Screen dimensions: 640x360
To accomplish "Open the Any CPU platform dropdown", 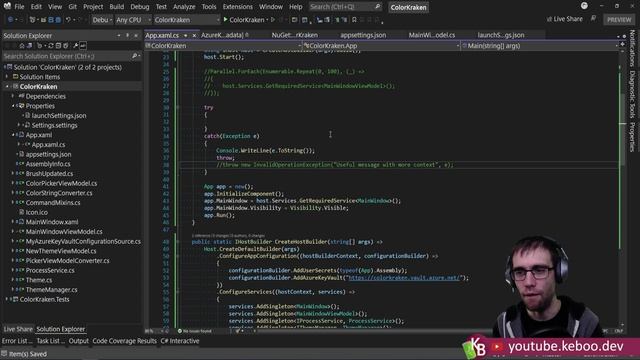I will 133,20.
